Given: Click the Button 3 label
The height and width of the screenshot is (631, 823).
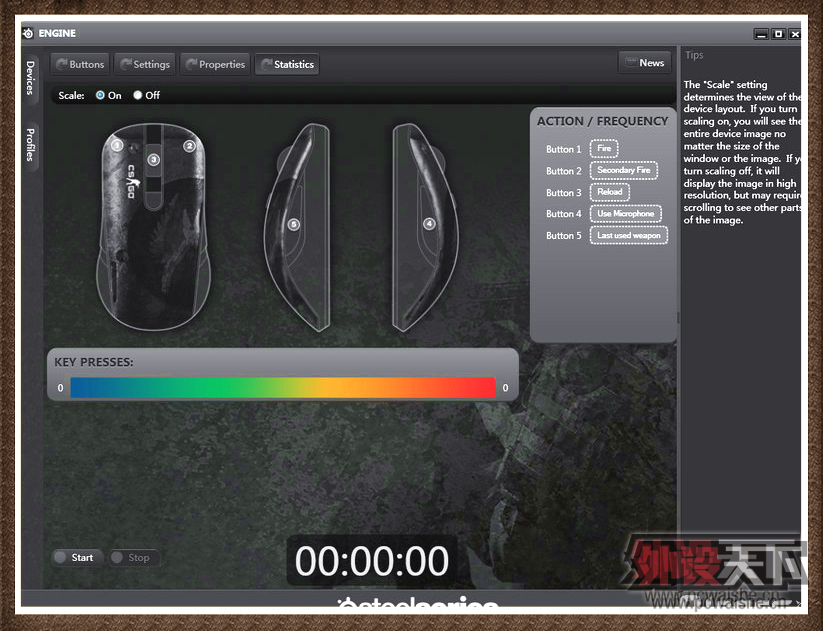Looking at the screenshot, I should click(x=564, y=193).
